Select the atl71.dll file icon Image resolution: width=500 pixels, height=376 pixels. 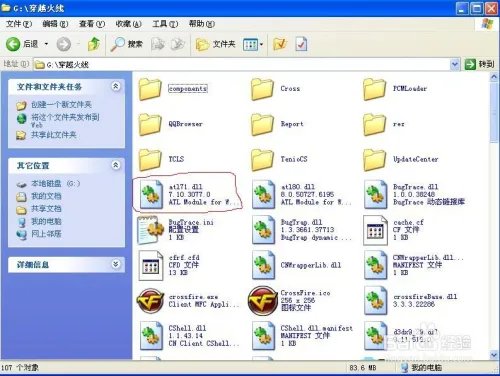click(x=151, y=195)
